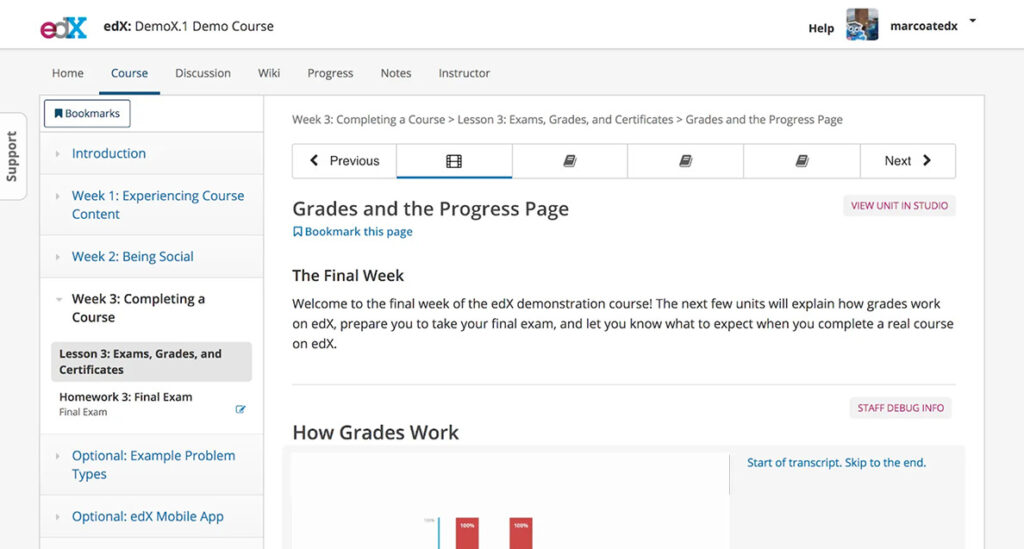Open the first book unit icon
Viewport: 1024px width, 549px height.
569,161
